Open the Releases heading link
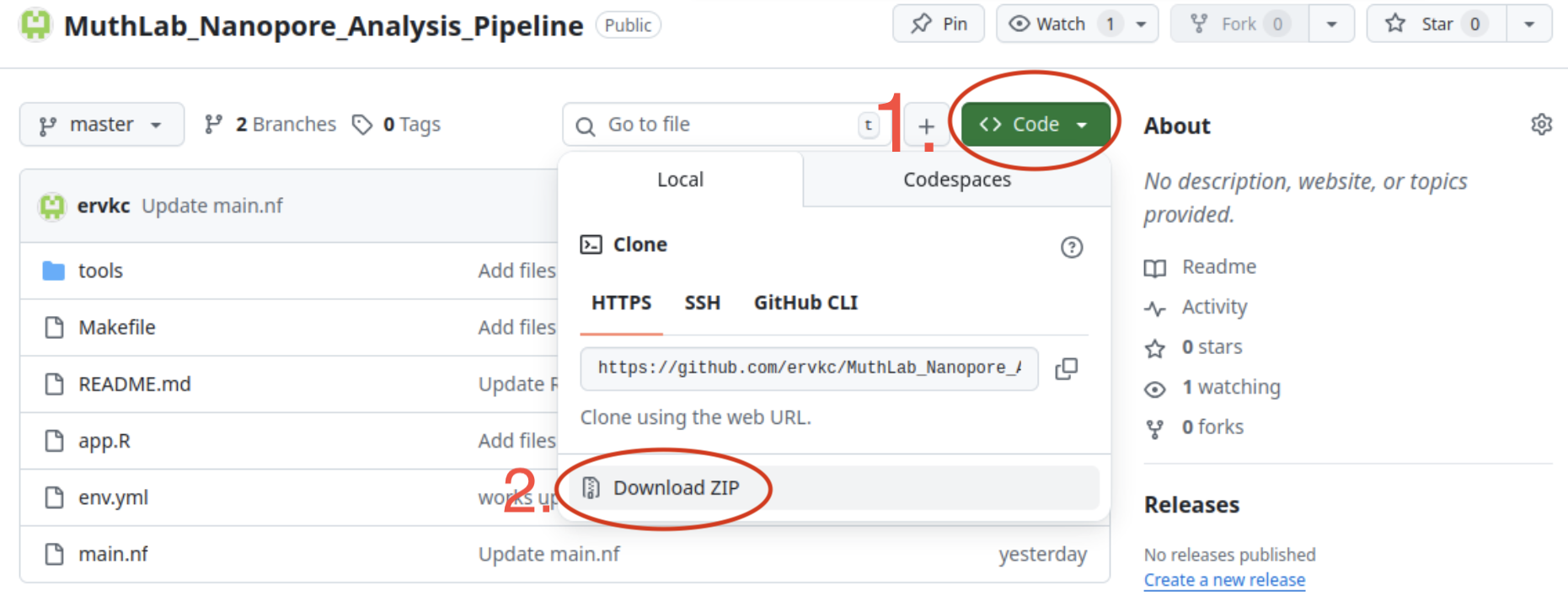This screenshot has height=596, width=1568. click(x=1191, y=505)
